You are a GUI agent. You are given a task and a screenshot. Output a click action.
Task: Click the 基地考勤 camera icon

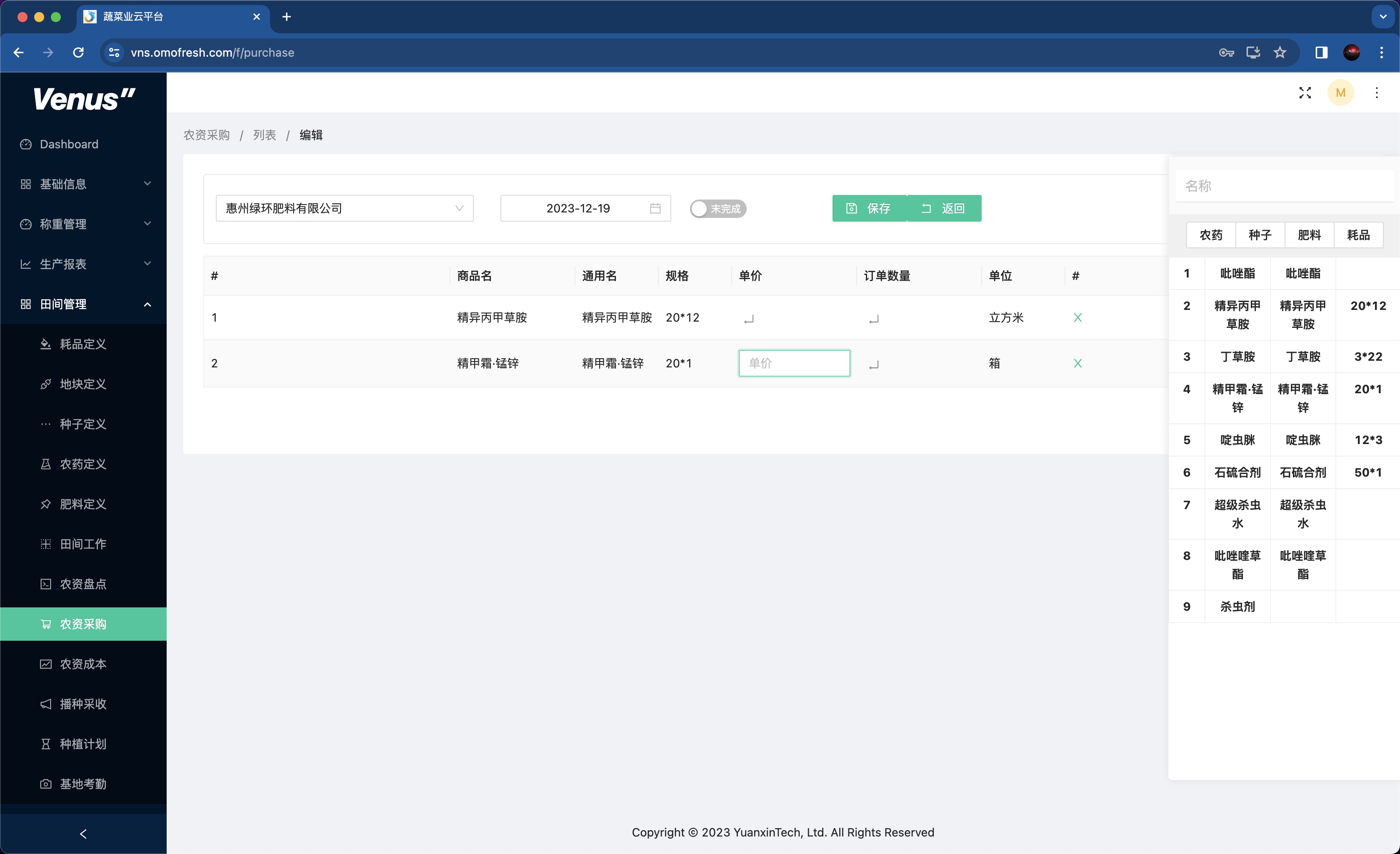tap(45, 784)
